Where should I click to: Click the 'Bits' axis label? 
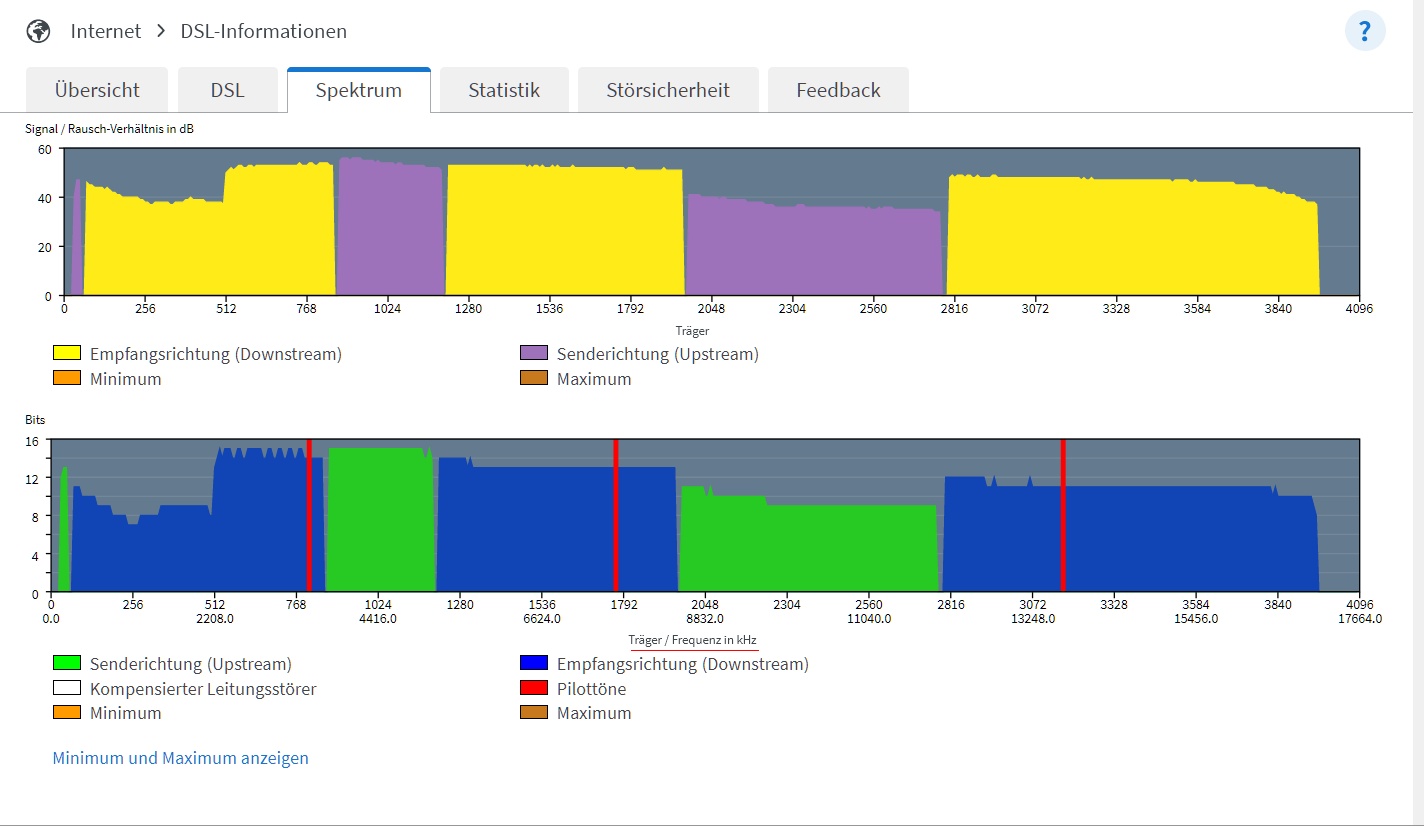click(x=35, y=420)
